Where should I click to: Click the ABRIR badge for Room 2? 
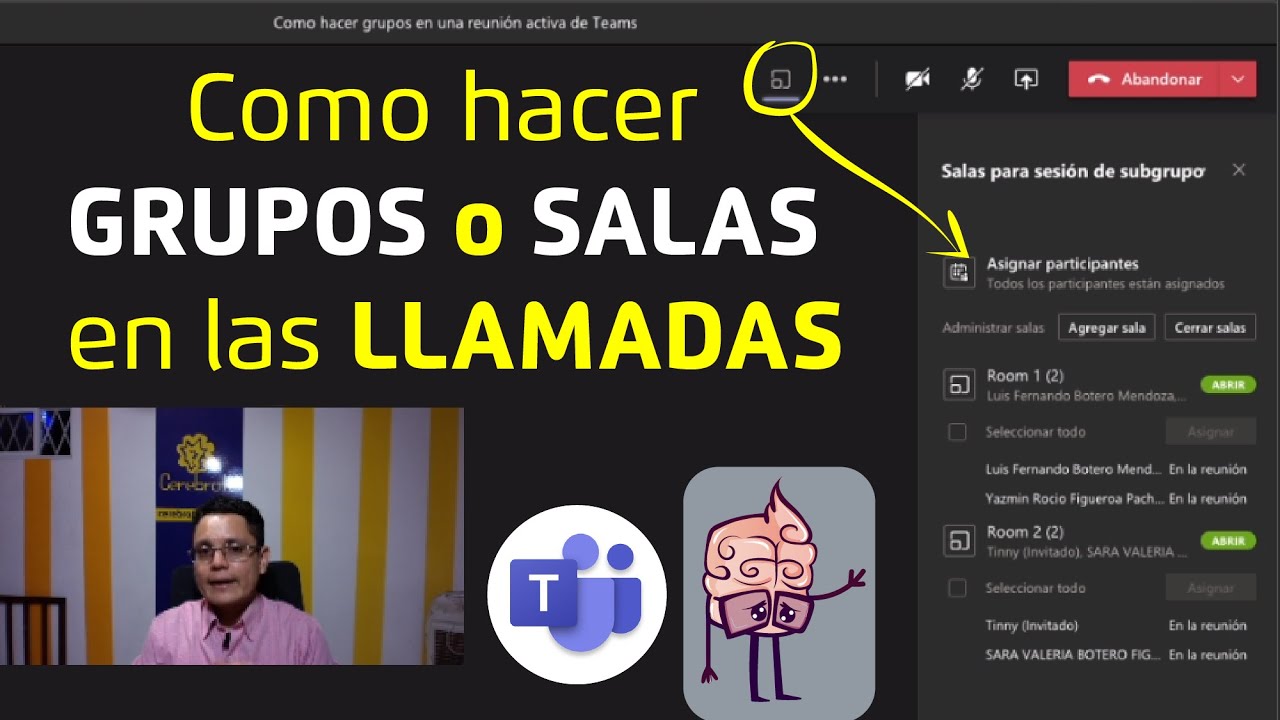(1228, 541)
